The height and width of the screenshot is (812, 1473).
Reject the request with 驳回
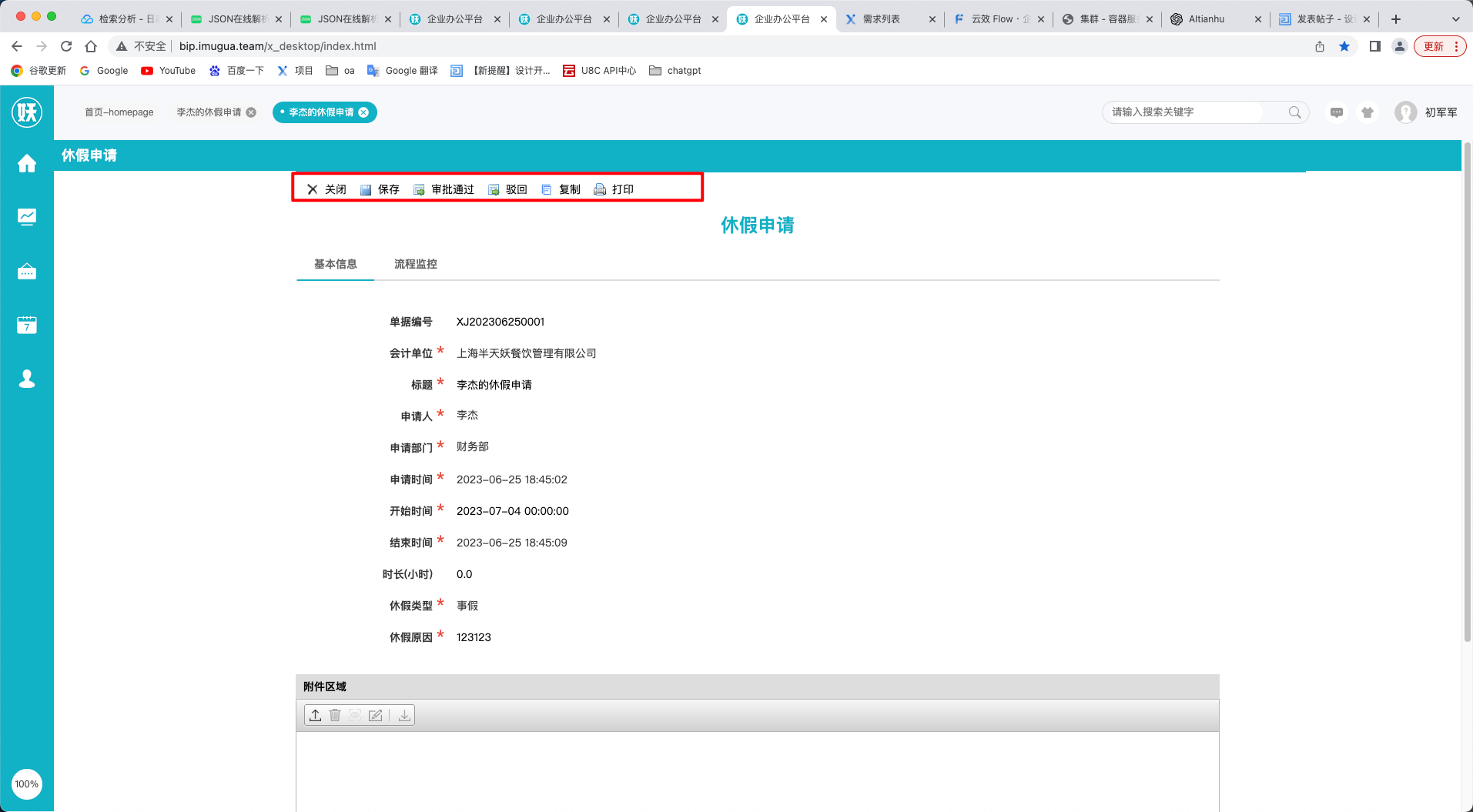507,189
